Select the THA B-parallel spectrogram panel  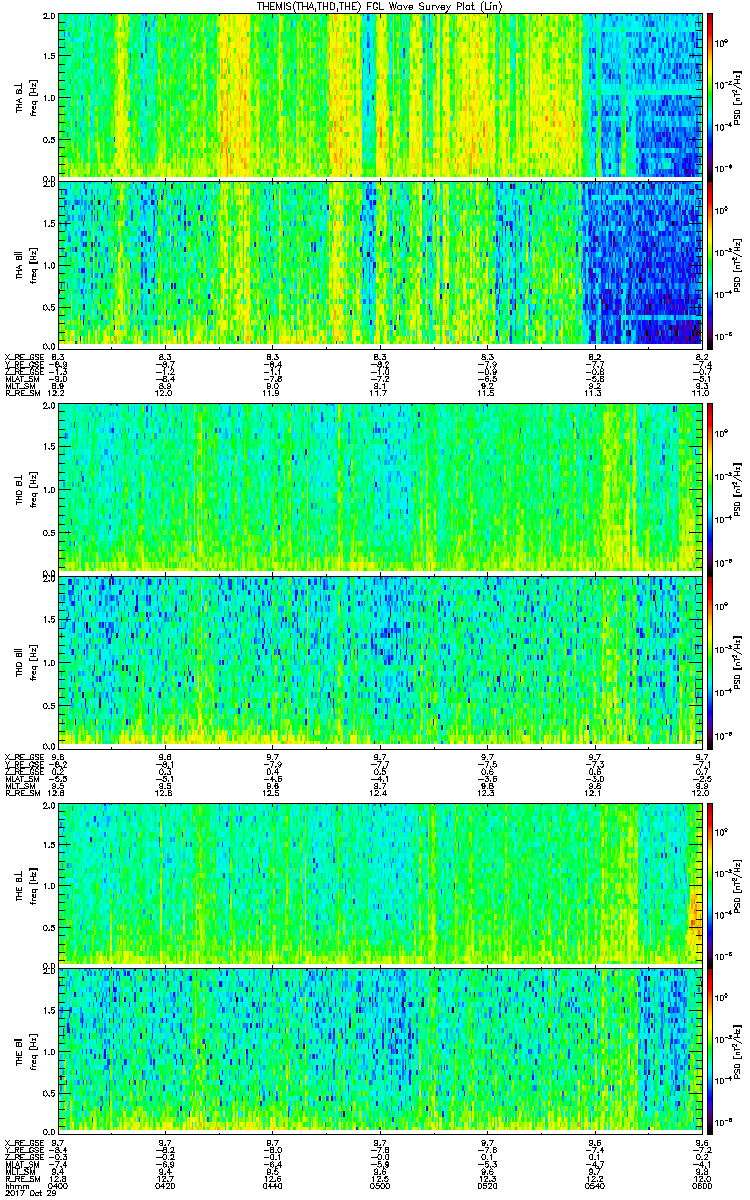point(380,263)
